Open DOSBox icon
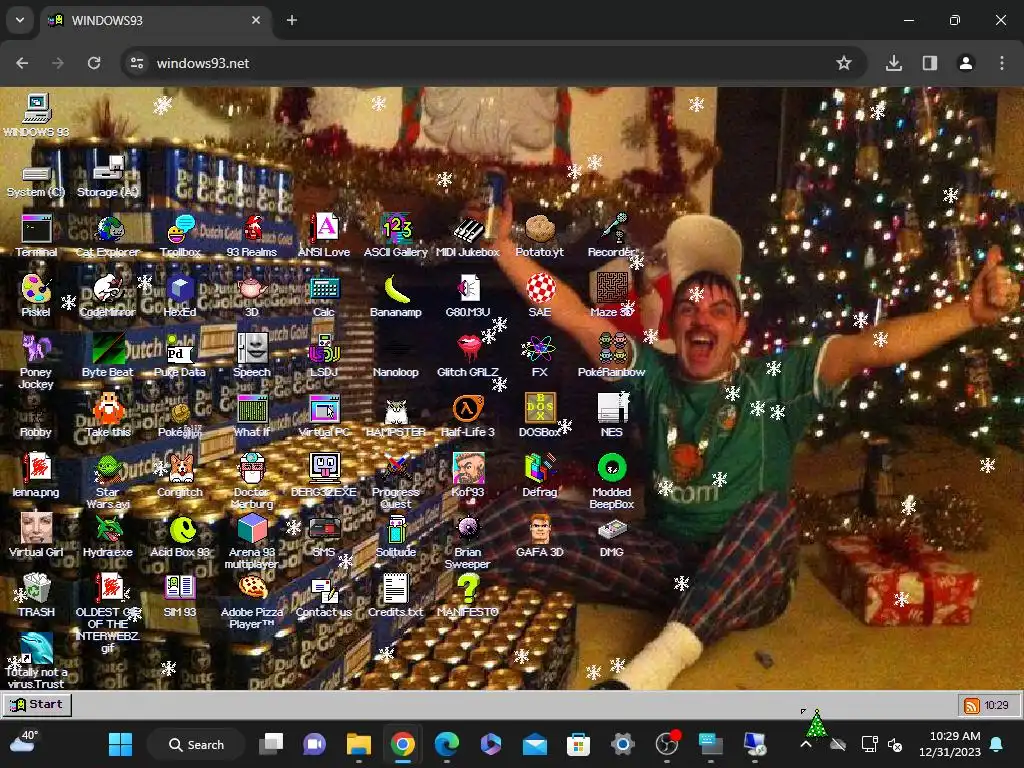Screen dimensions: 1024x768 click(x=540, y=416)
